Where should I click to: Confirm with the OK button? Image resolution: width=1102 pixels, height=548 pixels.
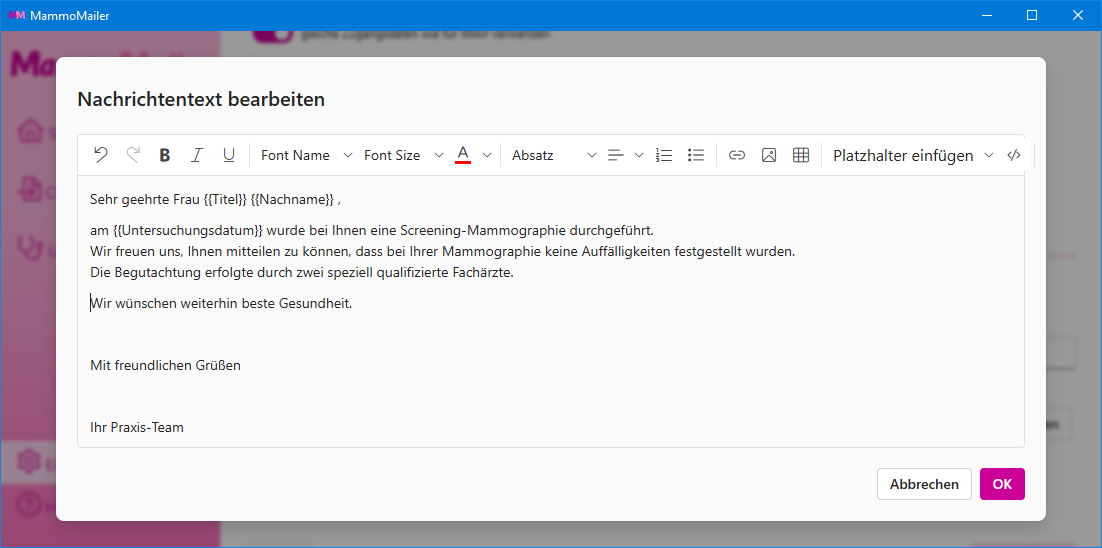coord(1002,484)
